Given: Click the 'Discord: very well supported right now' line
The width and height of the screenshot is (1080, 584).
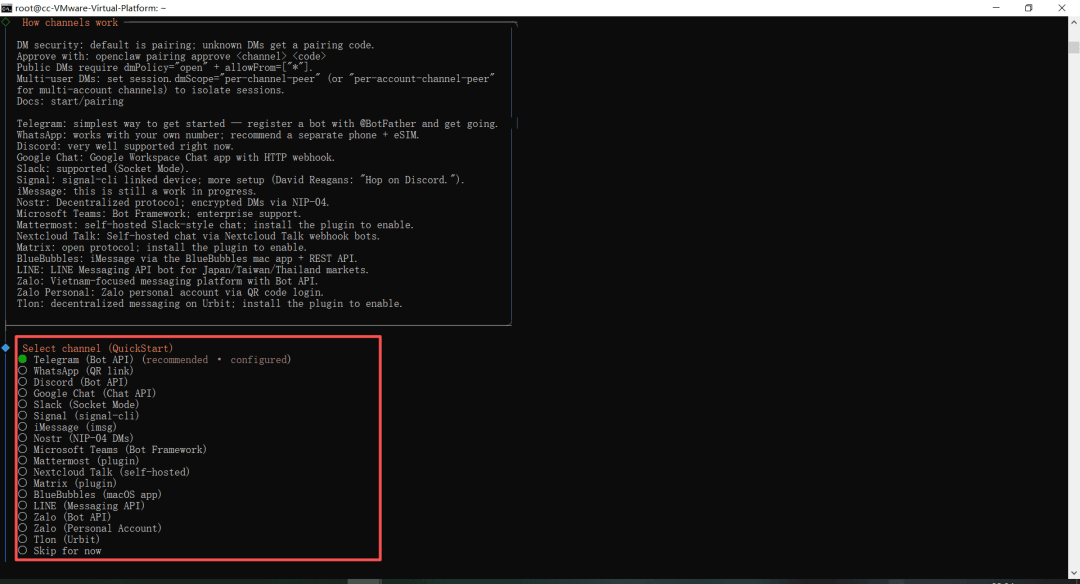Looking at the screenshot, I should (x=125, y=146).
